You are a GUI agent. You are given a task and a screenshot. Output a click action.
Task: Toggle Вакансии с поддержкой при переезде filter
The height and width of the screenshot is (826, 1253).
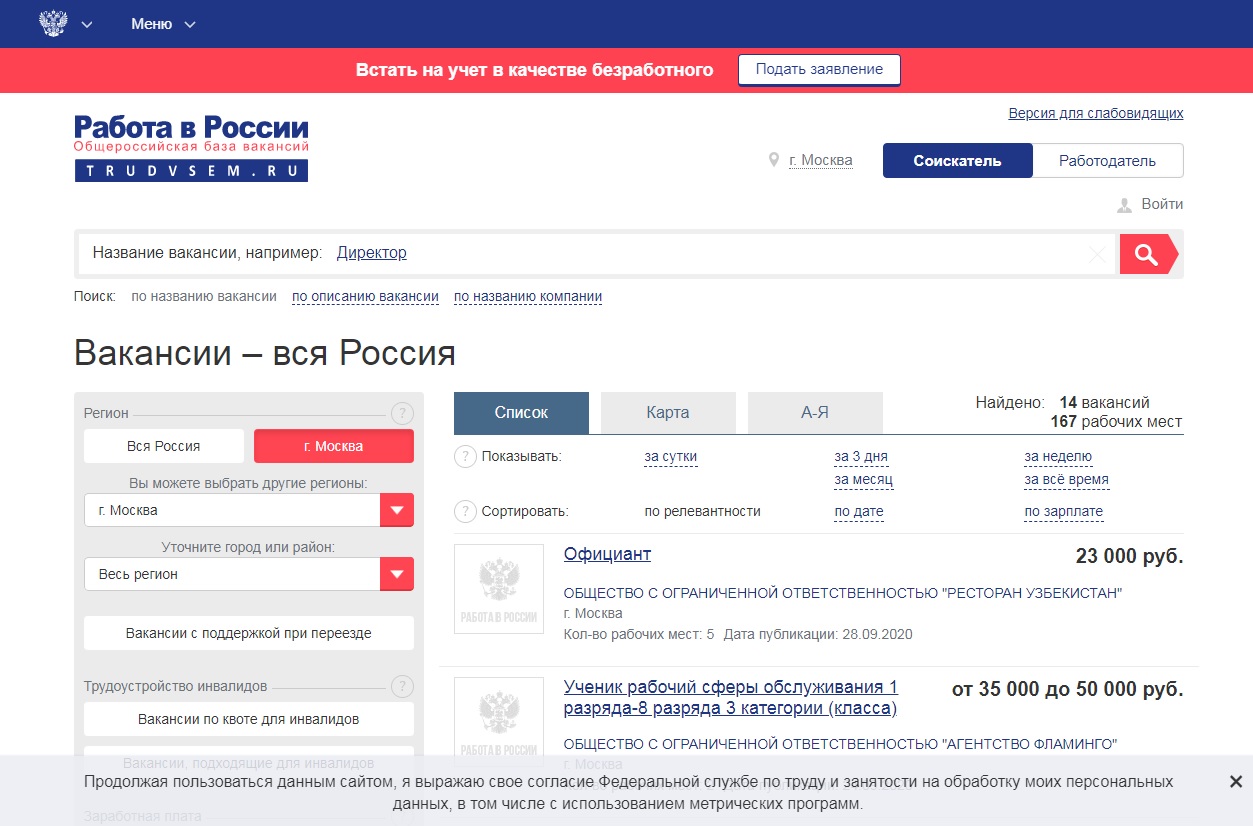[249, 633]
